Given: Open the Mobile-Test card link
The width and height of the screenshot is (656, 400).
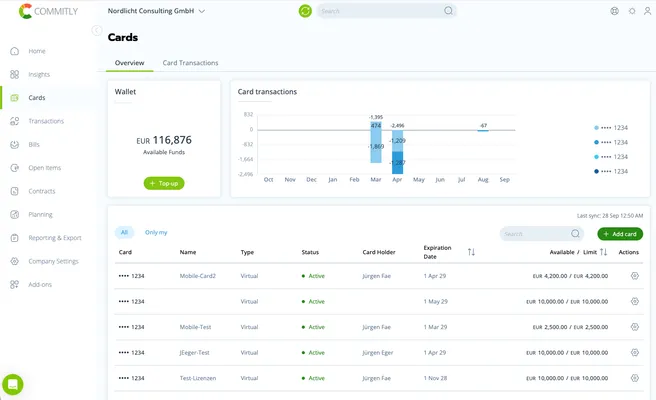Looking at the screenshot, I should coord(195,327).
